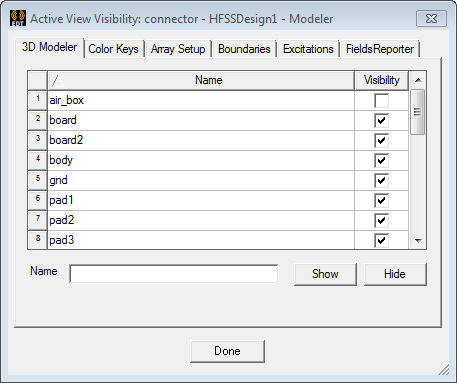Screen dimensions: 457x383
Task: Switch to the 3D Modeler tab
Action: 49,47
